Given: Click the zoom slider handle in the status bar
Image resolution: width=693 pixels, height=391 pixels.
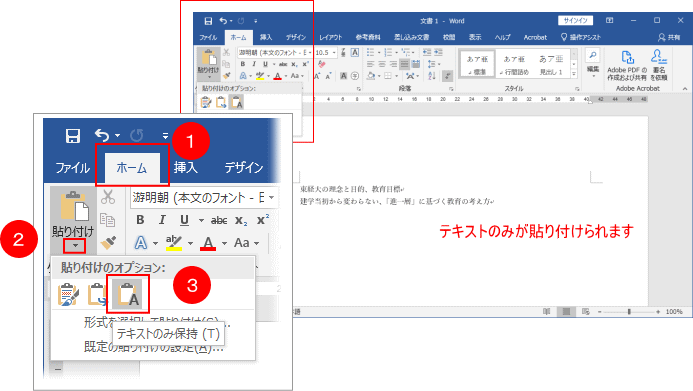Looking at the screenshot, I should [x=629, y=311].
